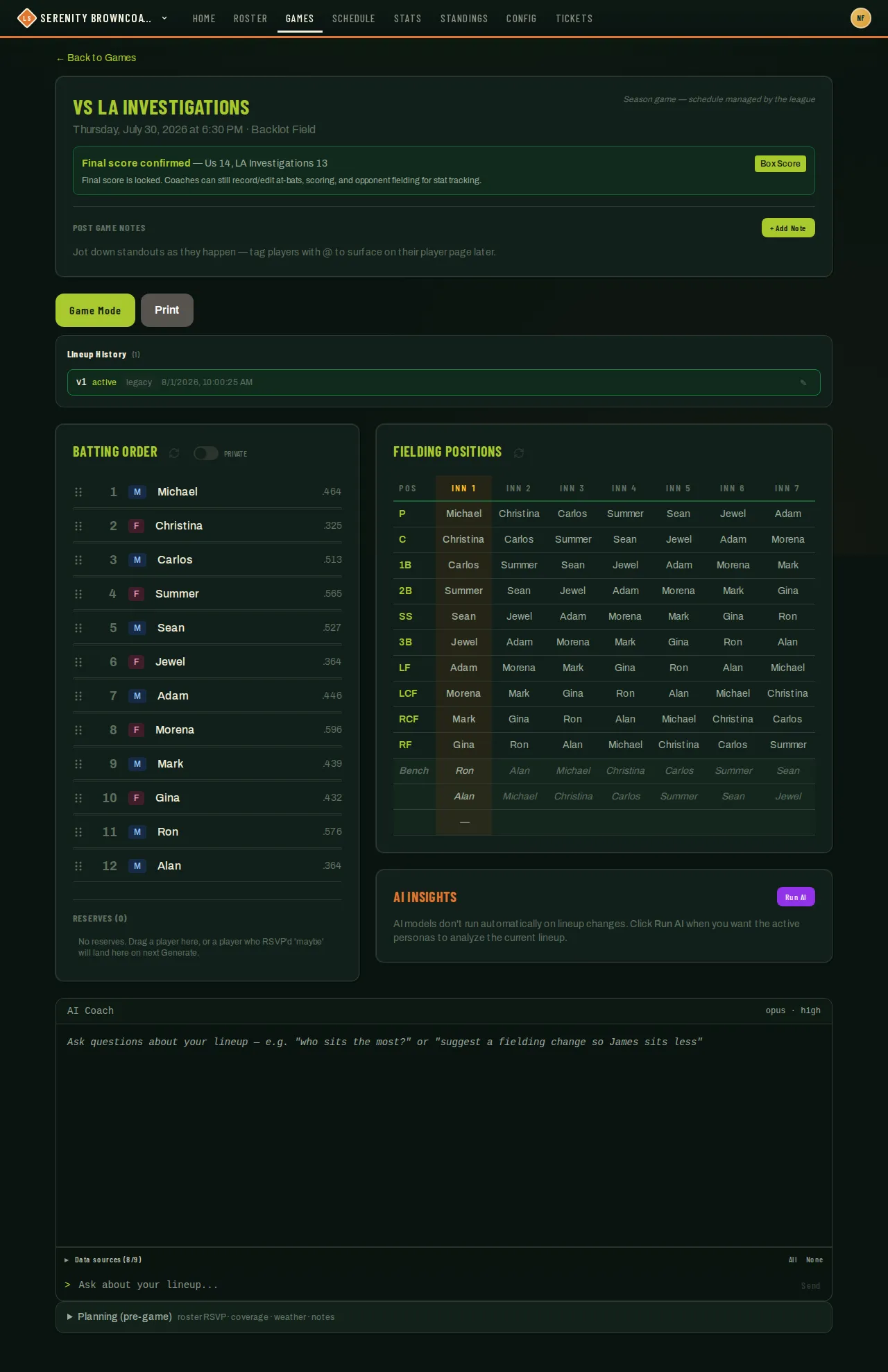Click the drag handle beside Carlos
888x1372 pixels.
pos(78,560)
